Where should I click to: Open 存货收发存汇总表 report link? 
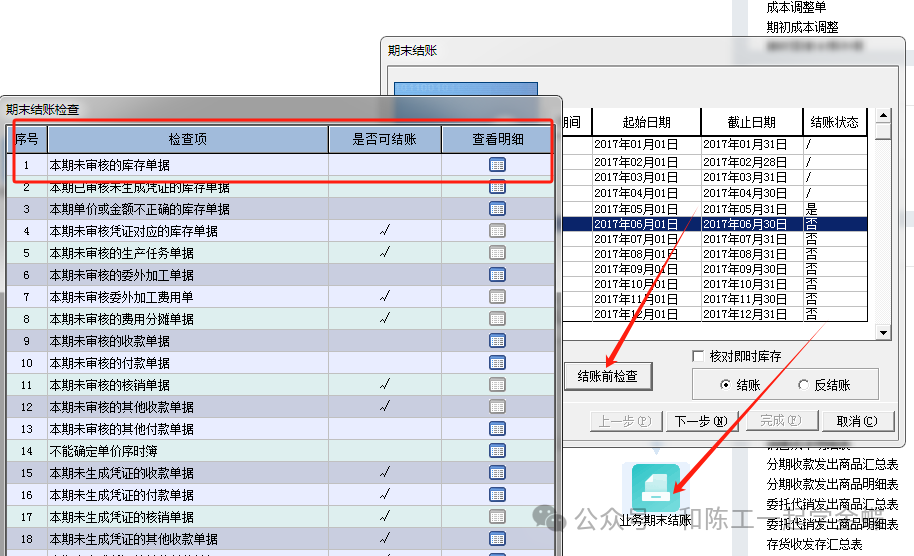(814, 544)
